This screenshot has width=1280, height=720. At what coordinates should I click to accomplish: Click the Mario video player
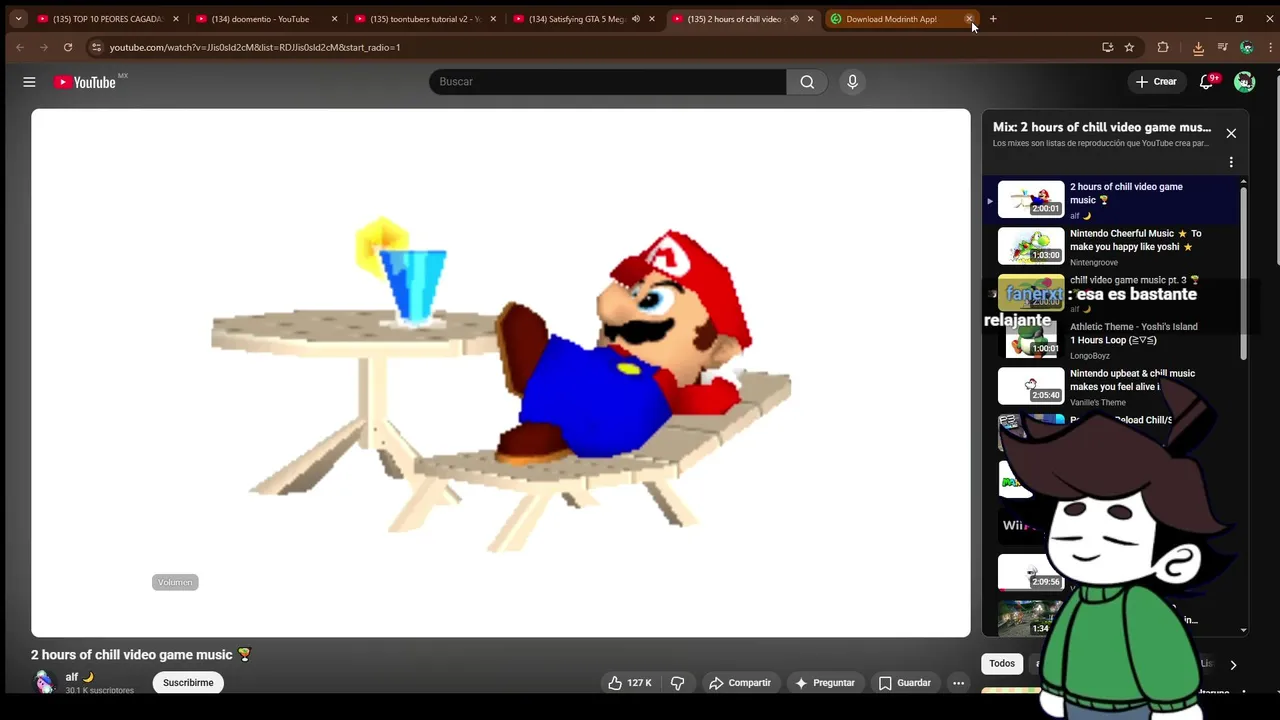tap(500, 373)
